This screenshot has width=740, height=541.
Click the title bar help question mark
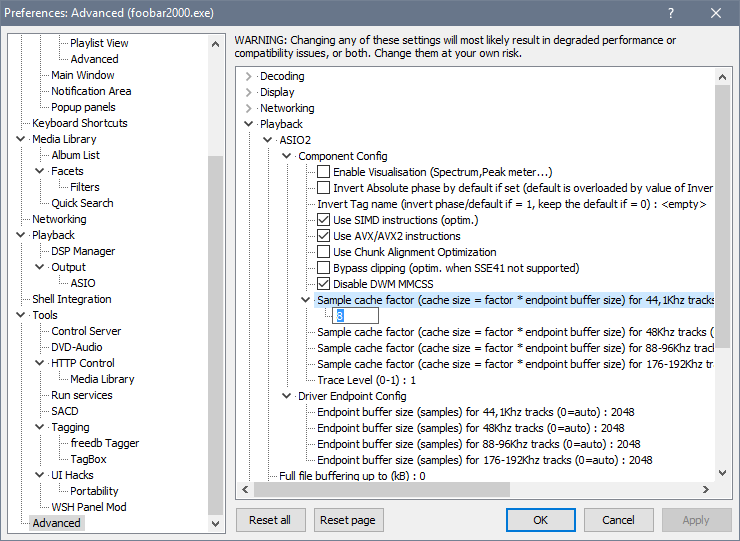671,13
